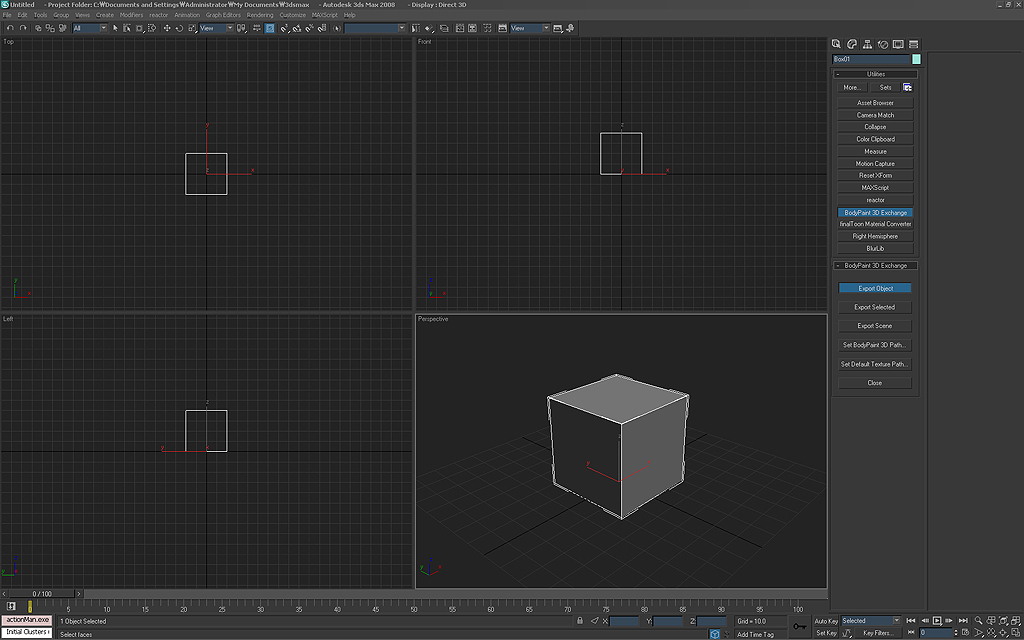The height and width of the screenshot is (640, 1024).
Task: Click the Configure Button Sets icon
Action: tap(908, 88)
